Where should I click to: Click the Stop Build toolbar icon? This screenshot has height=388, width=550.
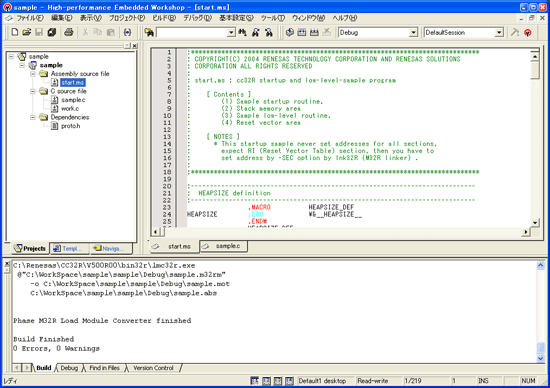(x=327, y=32)
